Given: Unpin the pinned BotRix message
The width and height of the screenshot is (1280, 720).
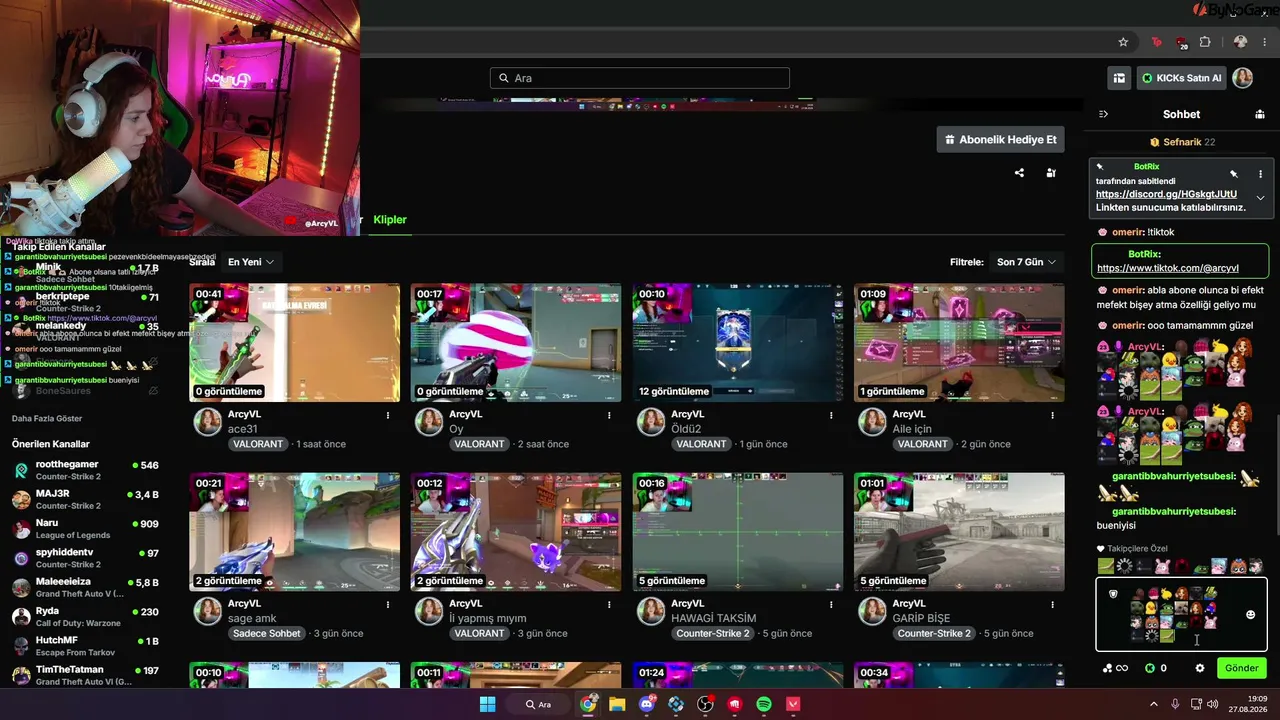Looking at the screenshot, I should (1234, 174).
